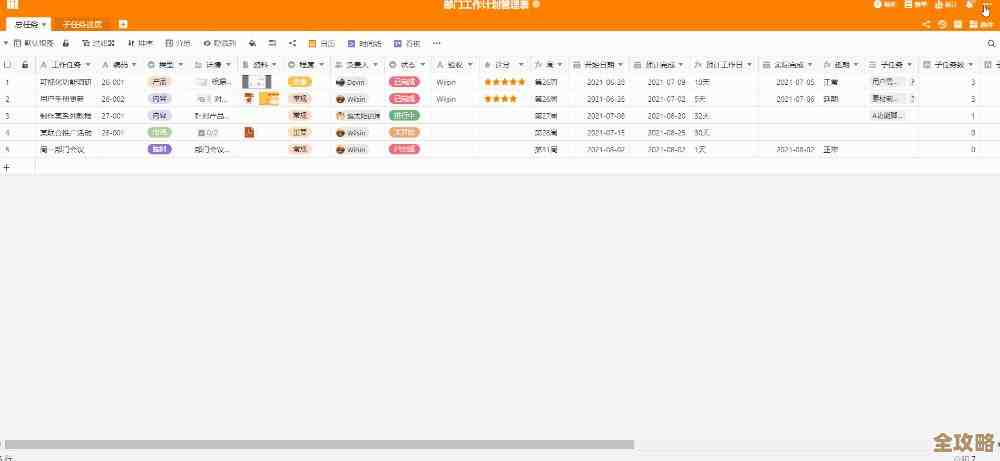Screen dimensions: 1000x461
Task: Click the paint bucket row color icon
Action: tap(253, 43)
